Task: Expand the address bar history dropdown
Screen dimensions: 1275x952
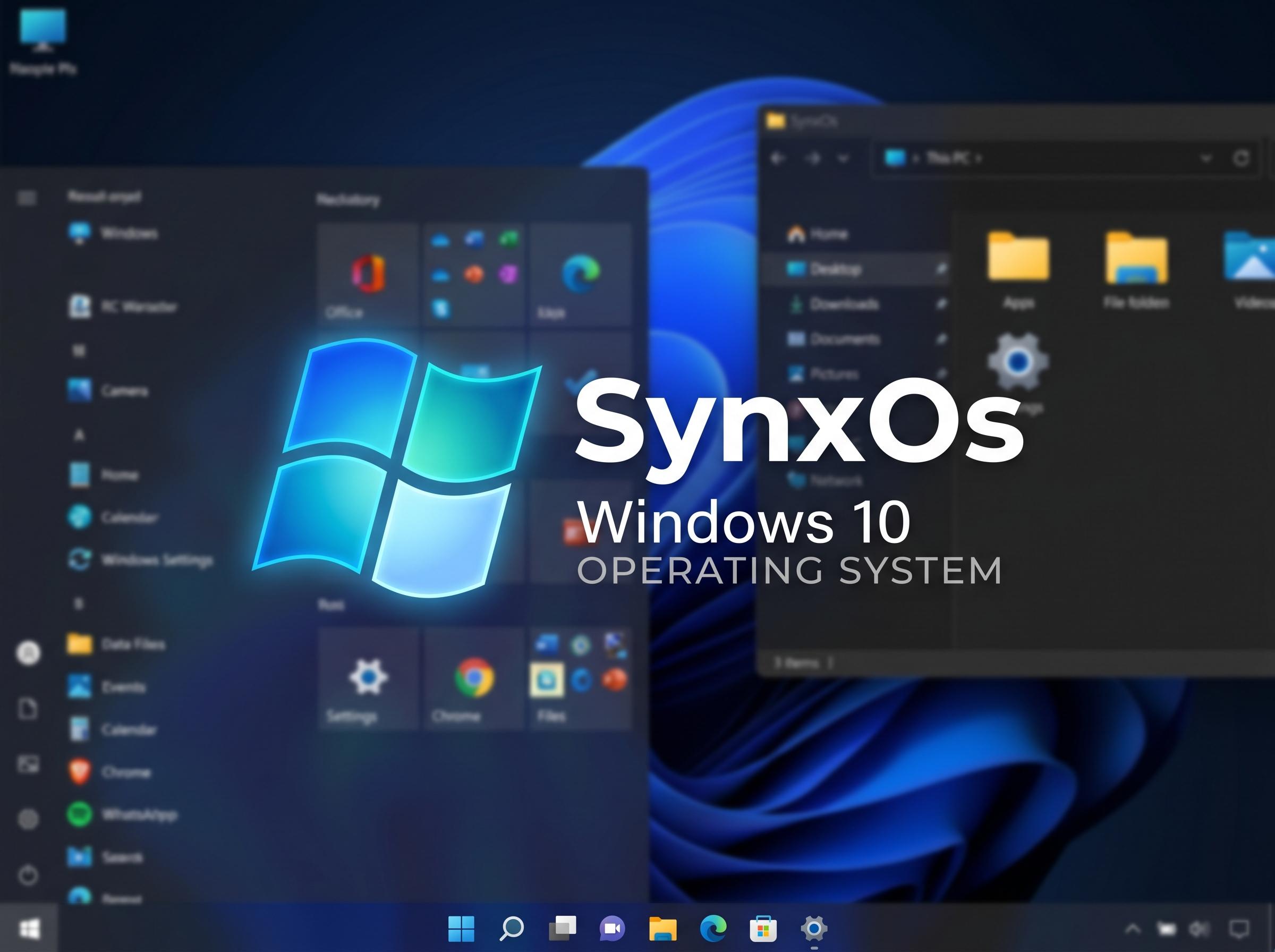Action: click(1206, 158)
